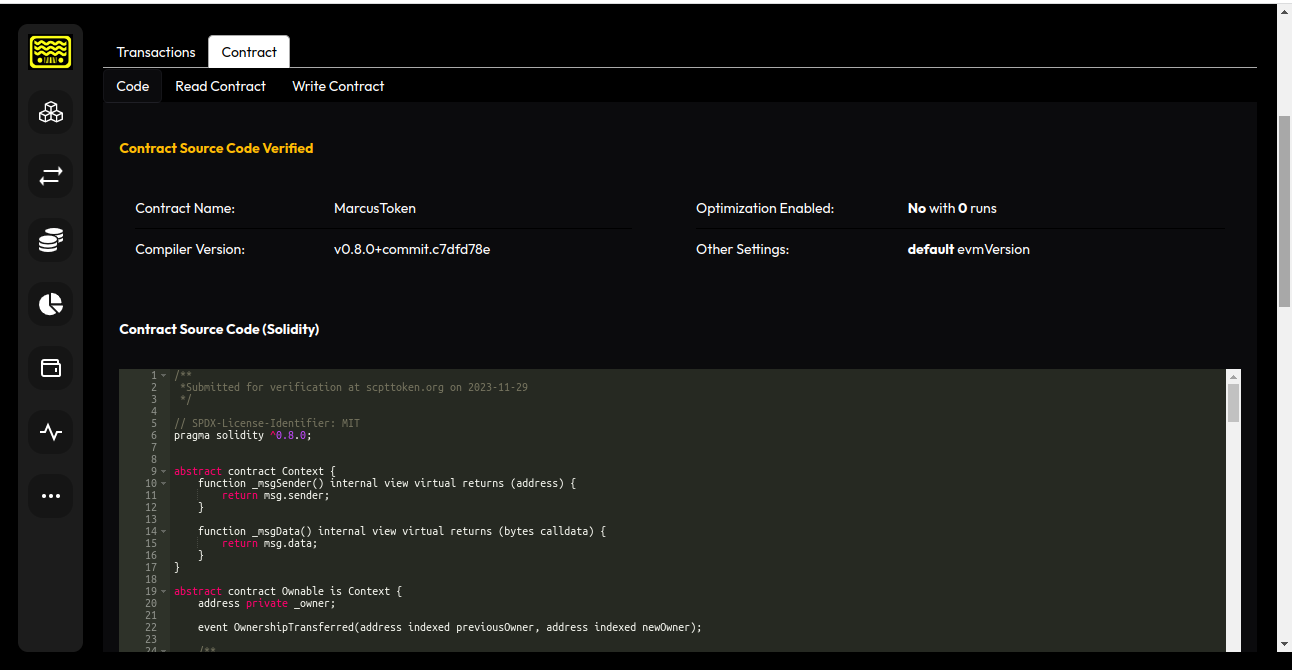Collapse the Context contract at line 9
The width and height of the screenshot is (1292, 670).
click(164, 472)
